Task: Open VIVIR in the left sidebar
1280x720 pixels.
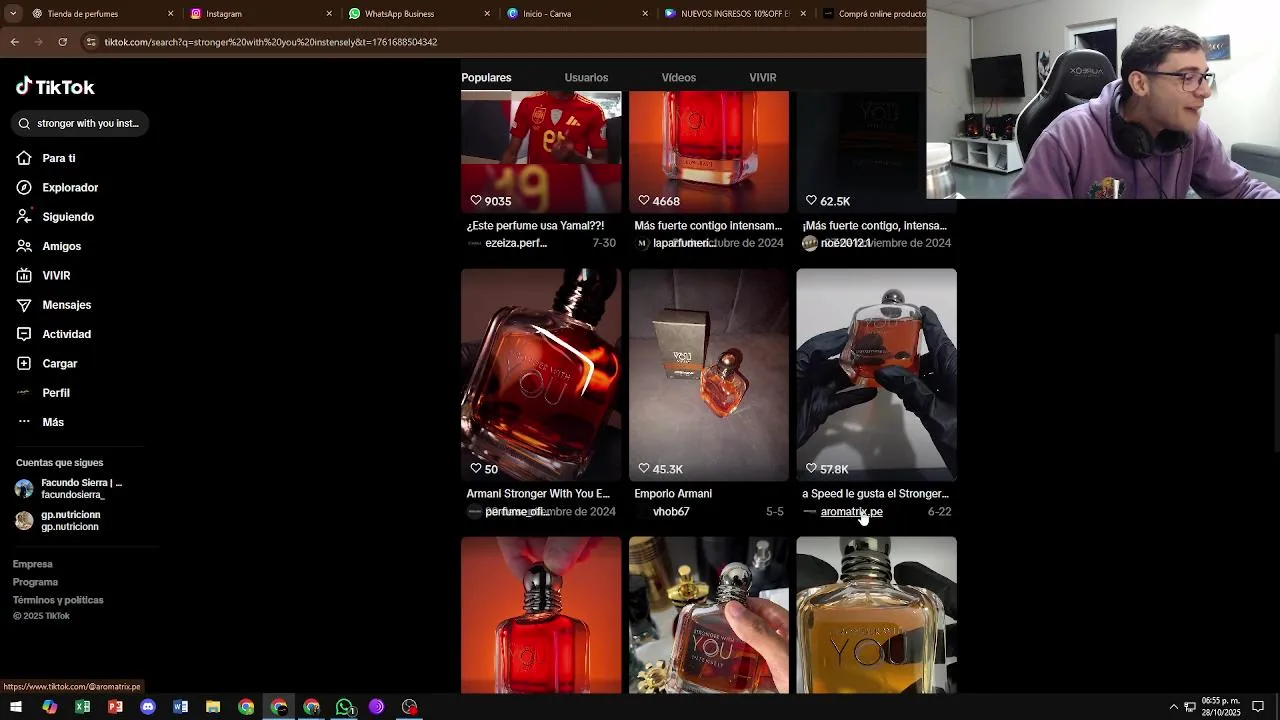Action: click(43, 275)
